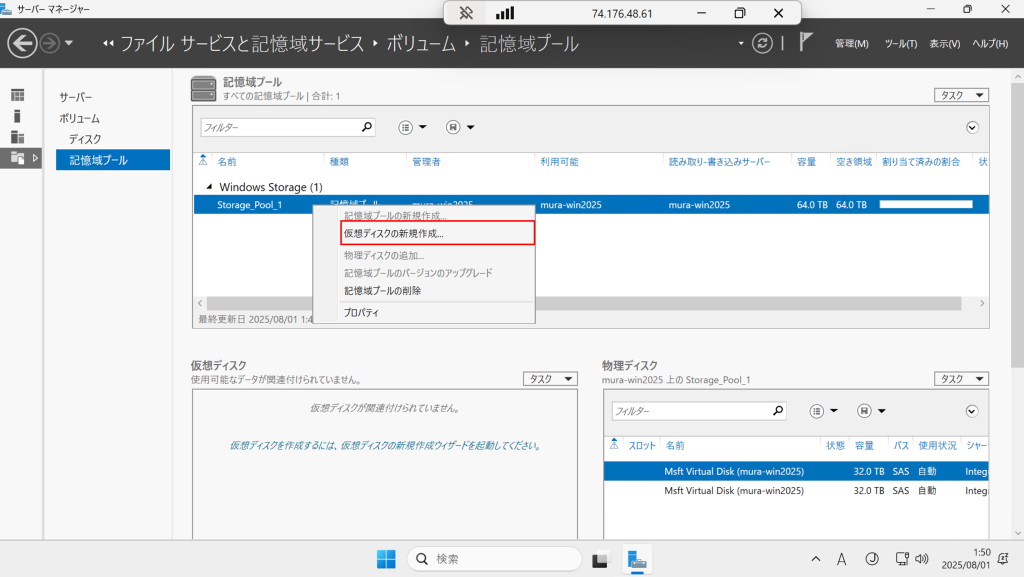This screenshot has height=577, width=1024.
Task: Open Server Manager from the taskbar
Action: click(x=637, y=560)
